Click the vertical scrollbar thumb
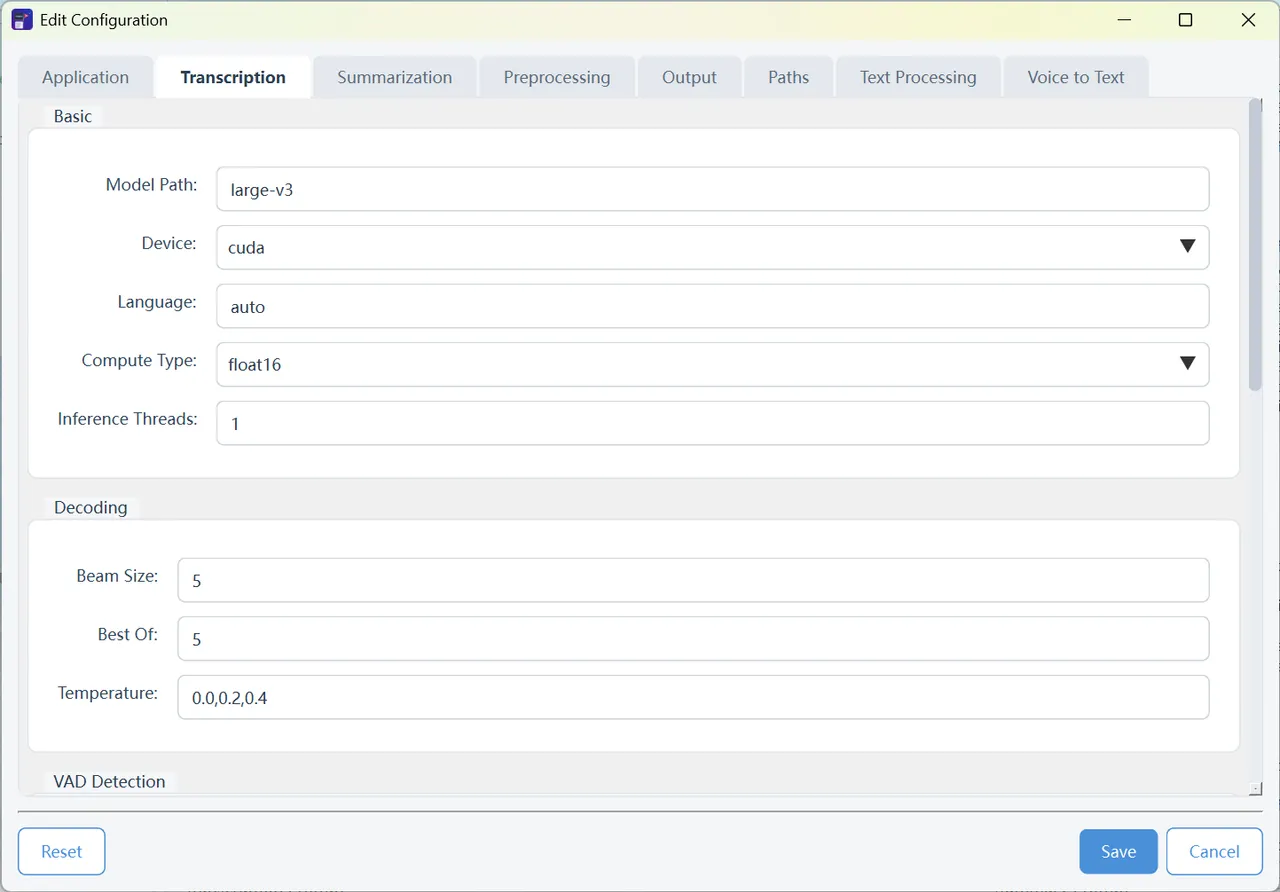 (x=1255, y=244)
